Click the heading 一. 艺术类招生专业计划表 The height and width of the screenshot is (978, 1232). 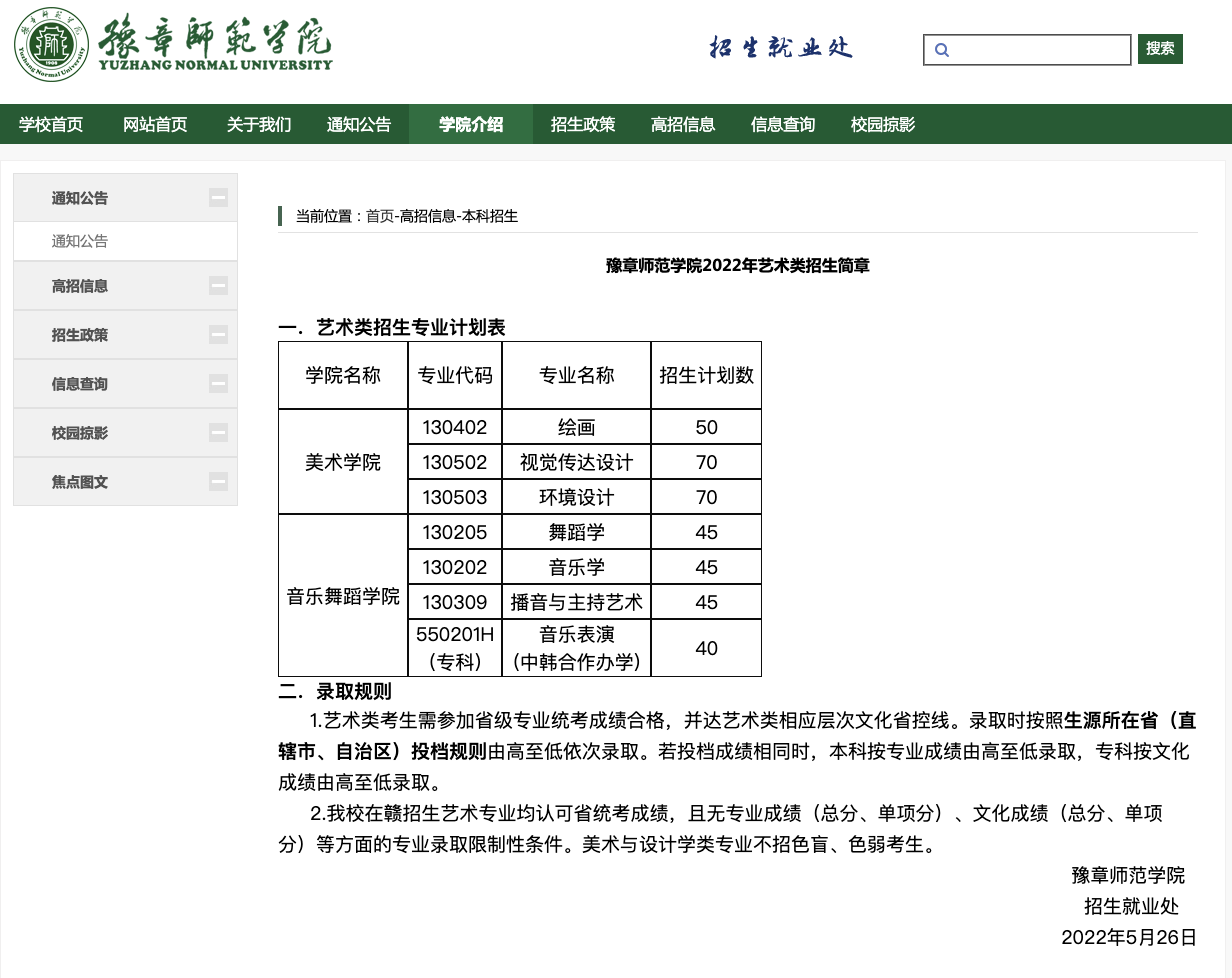tap(392, 328)
